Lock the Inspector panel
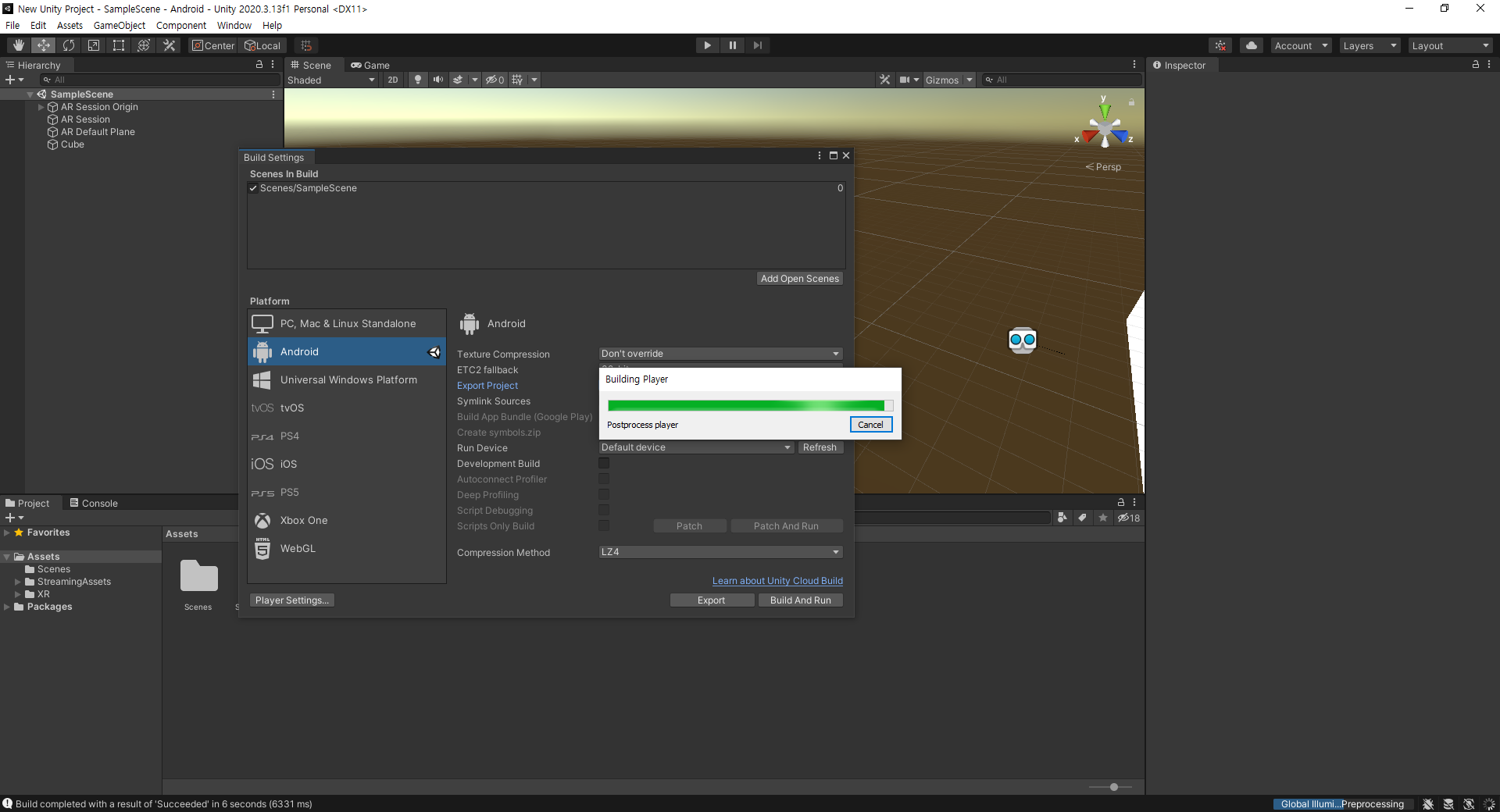The height and width of the screenshot is (812, 1500). [1476, 65]
